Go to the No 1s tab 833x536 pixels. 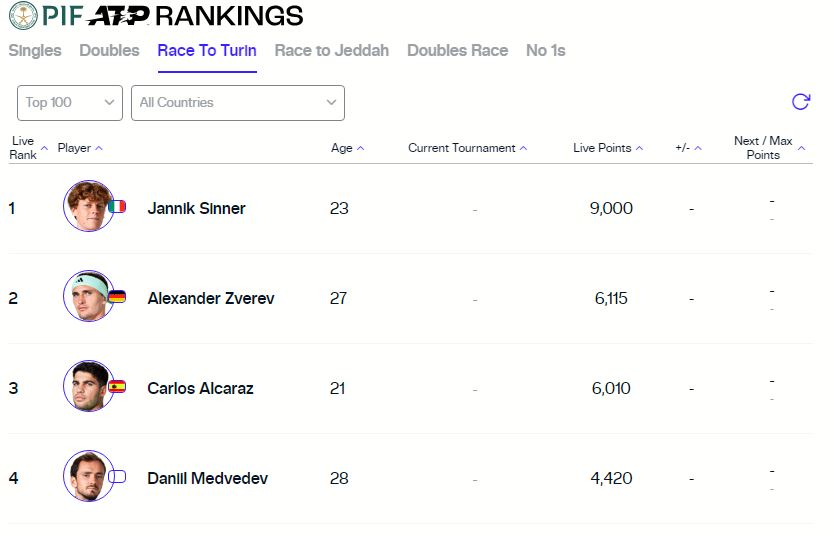[545, 51]
